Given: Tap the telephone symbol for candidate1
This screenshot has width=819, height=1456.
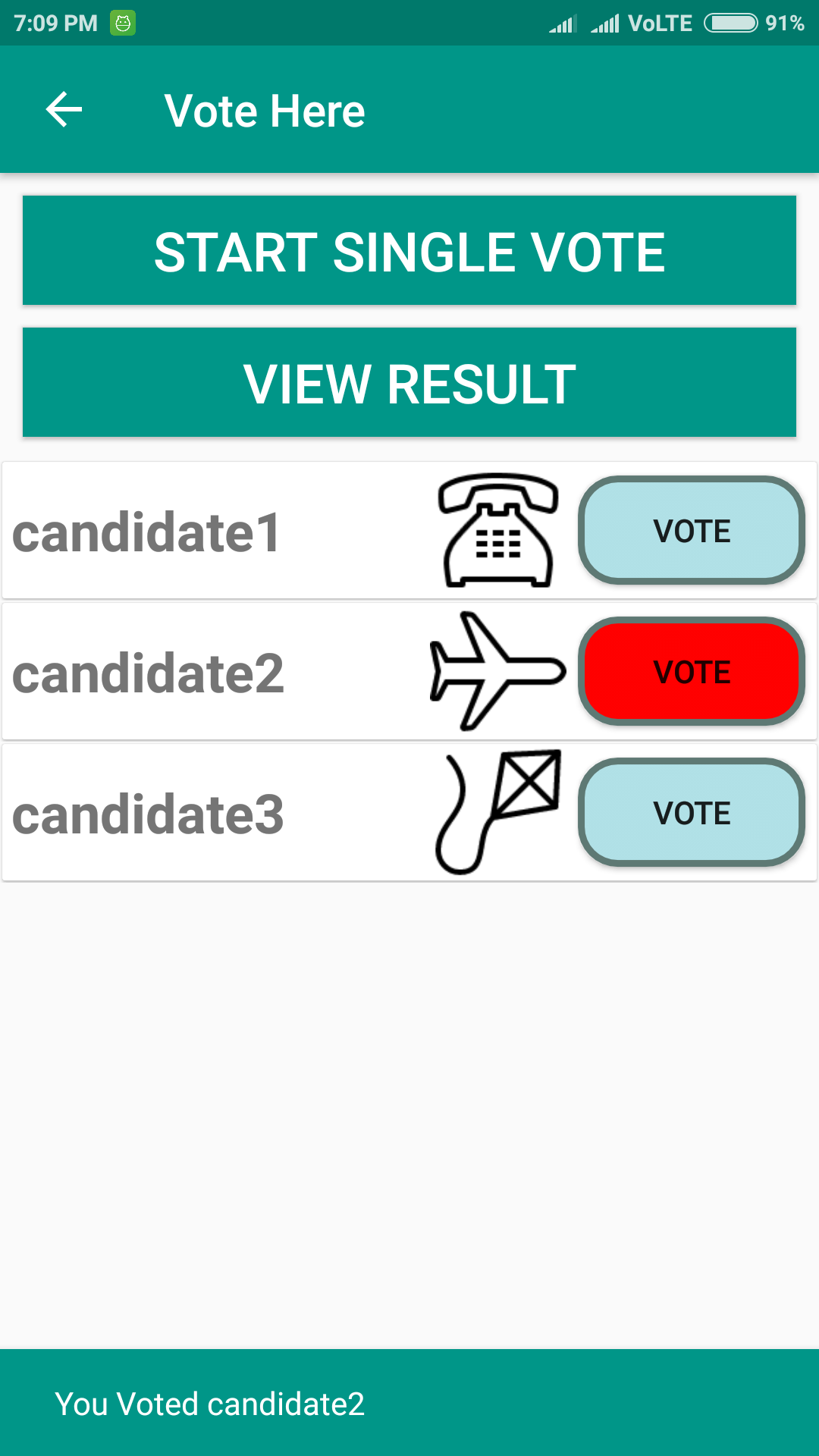Looking at the screenshot, I should pyautogui.click(x=498, y=530).
